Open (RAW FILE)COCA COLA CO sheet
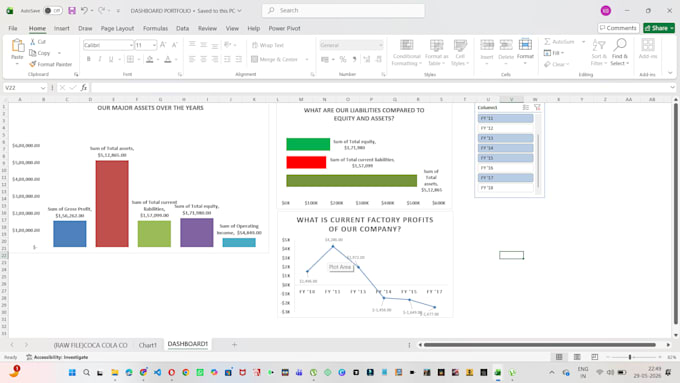The height and width of the screenshot is (383, 680). click(x=90, y=345)
